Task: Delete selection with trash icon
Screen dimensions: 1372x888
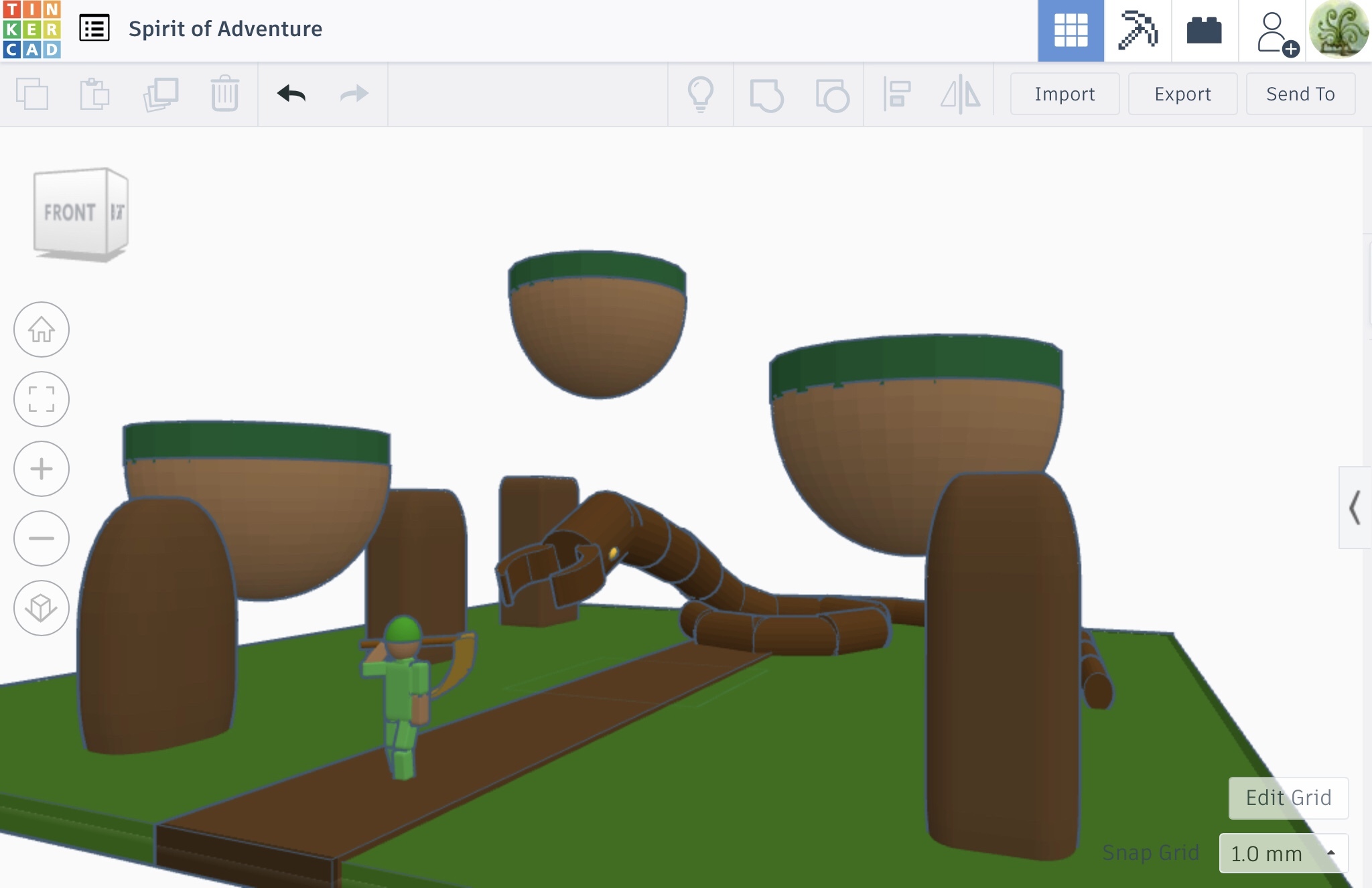Action: click(224, 94)
